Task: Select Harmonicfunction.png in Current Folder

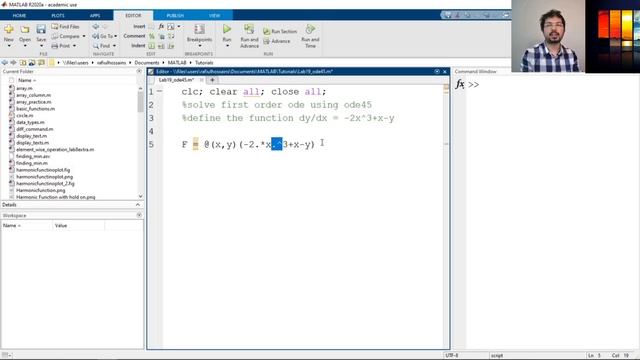Action: [x=40, y=190]
